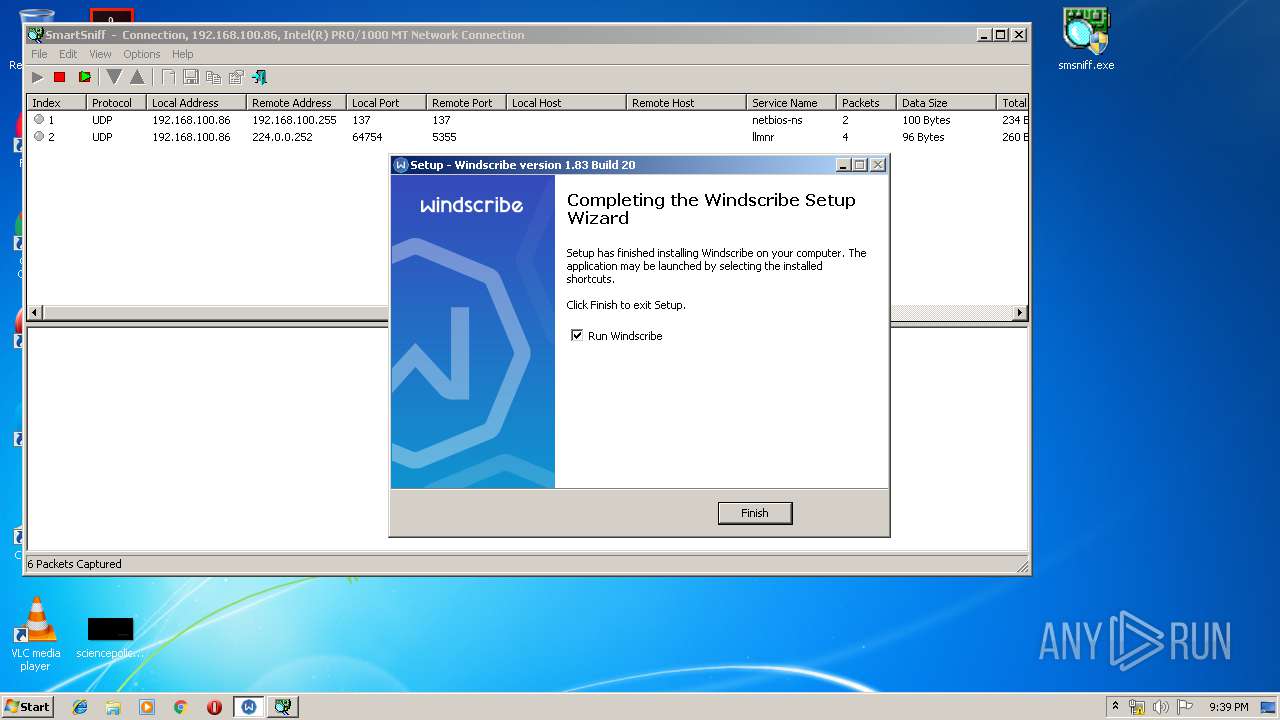This screenshot has height=720, width=1280.
Task: Open the View menu in SmartSniff
Action: click(x=100, y=54)
